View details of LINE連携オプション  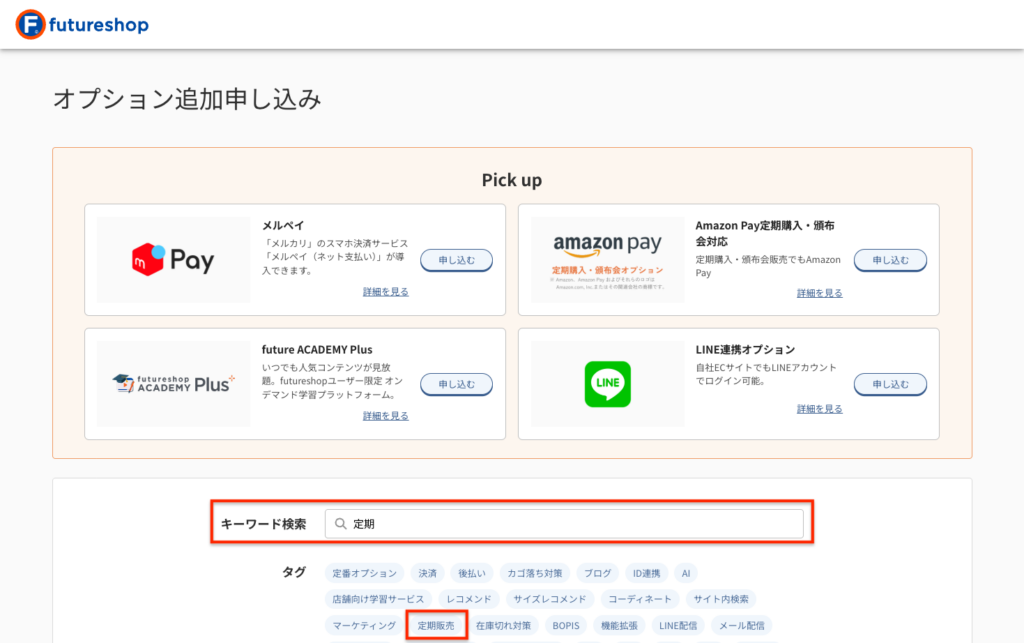pyautogui.click(x=819, y=409)
